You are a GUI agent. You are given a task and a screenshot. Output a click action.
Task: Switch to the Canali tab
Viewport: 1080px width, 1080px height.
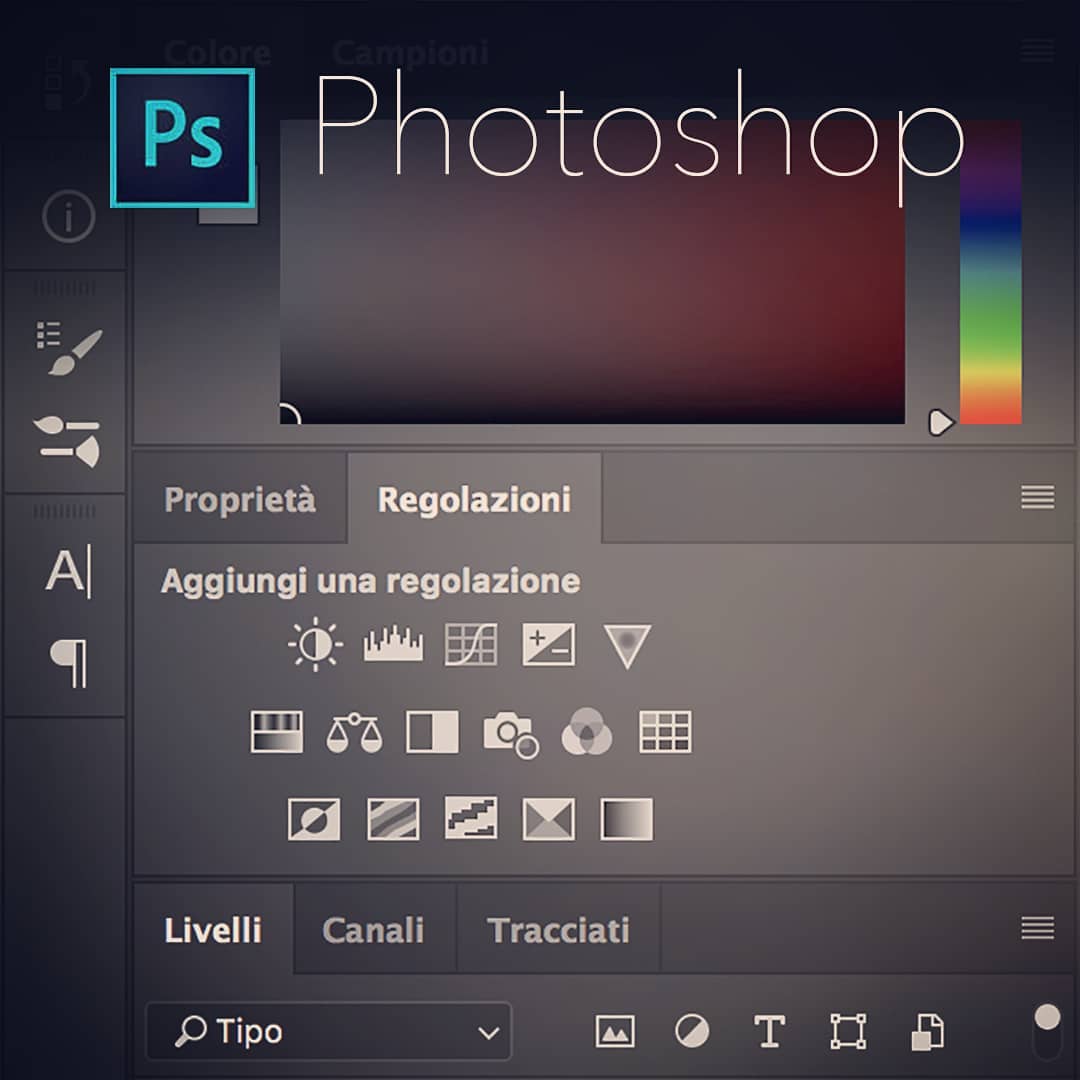(374, 930)
